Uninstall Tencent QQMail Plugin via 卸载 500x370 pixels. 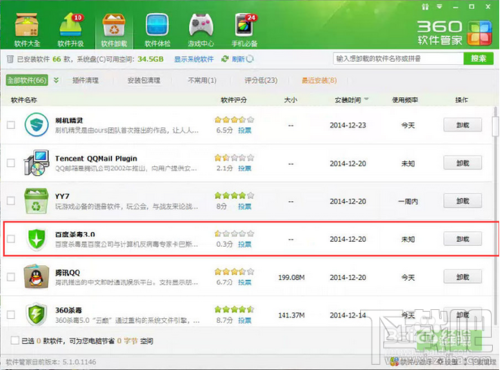(462, 163)
